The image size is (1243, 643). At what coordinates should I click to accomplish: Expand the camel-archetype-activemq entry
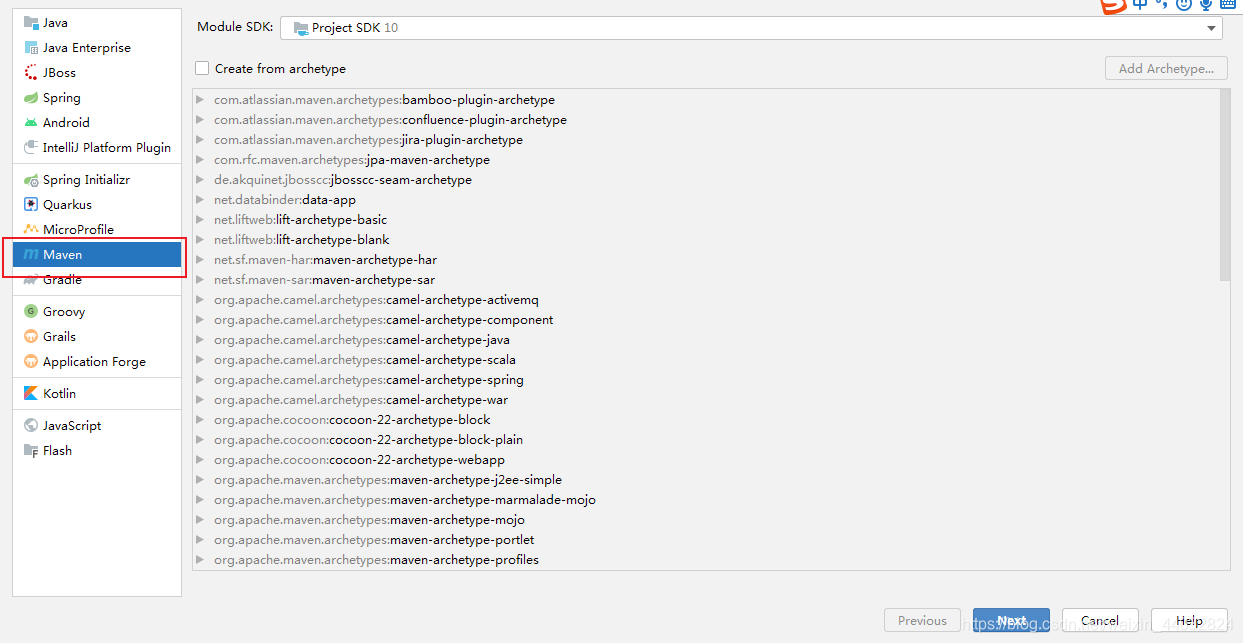pos(201,300)
